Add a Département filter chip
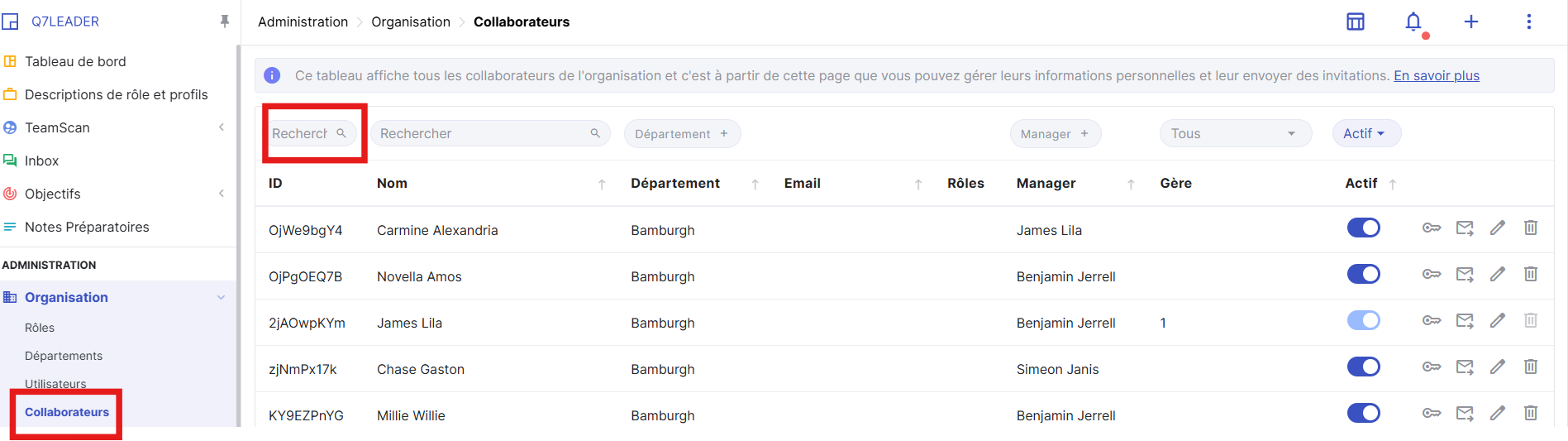 pos(681,134)
